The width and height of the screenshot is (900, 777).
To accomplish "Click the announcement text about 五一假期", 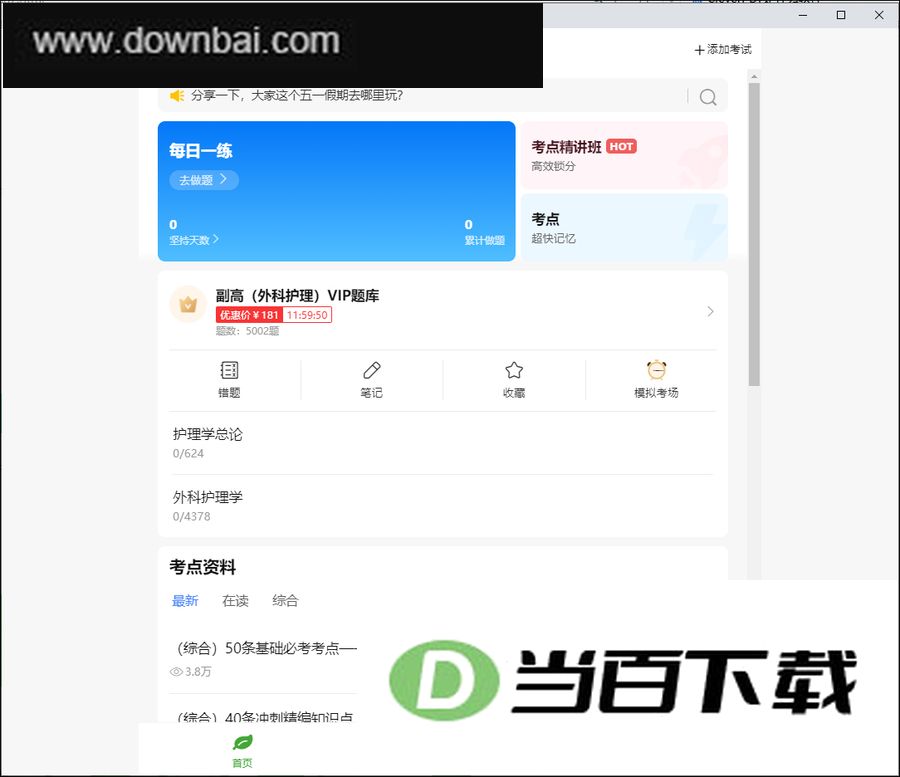I will click(297, 95).
